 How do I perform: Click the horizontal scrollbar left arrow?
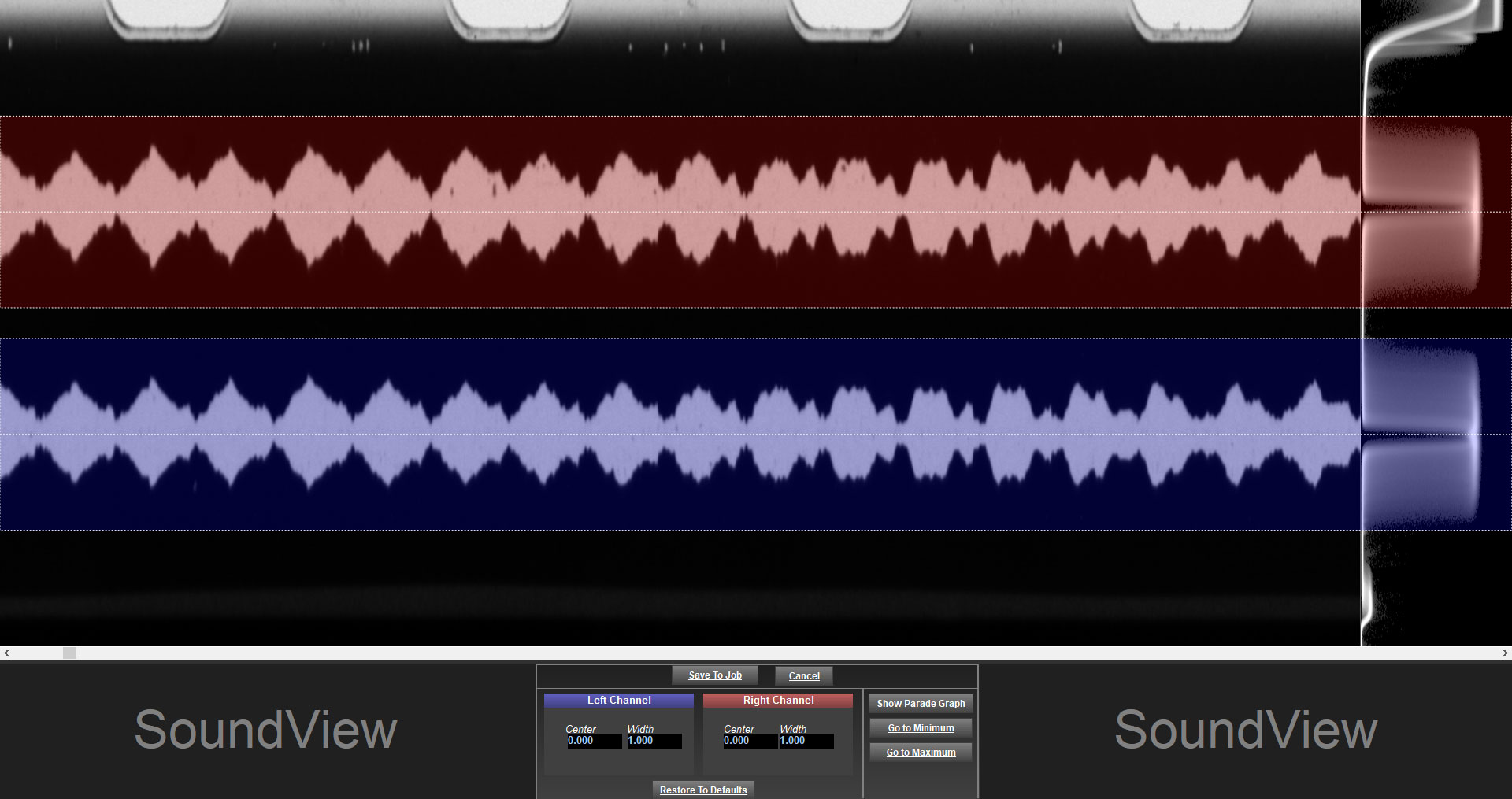point(6,653)
